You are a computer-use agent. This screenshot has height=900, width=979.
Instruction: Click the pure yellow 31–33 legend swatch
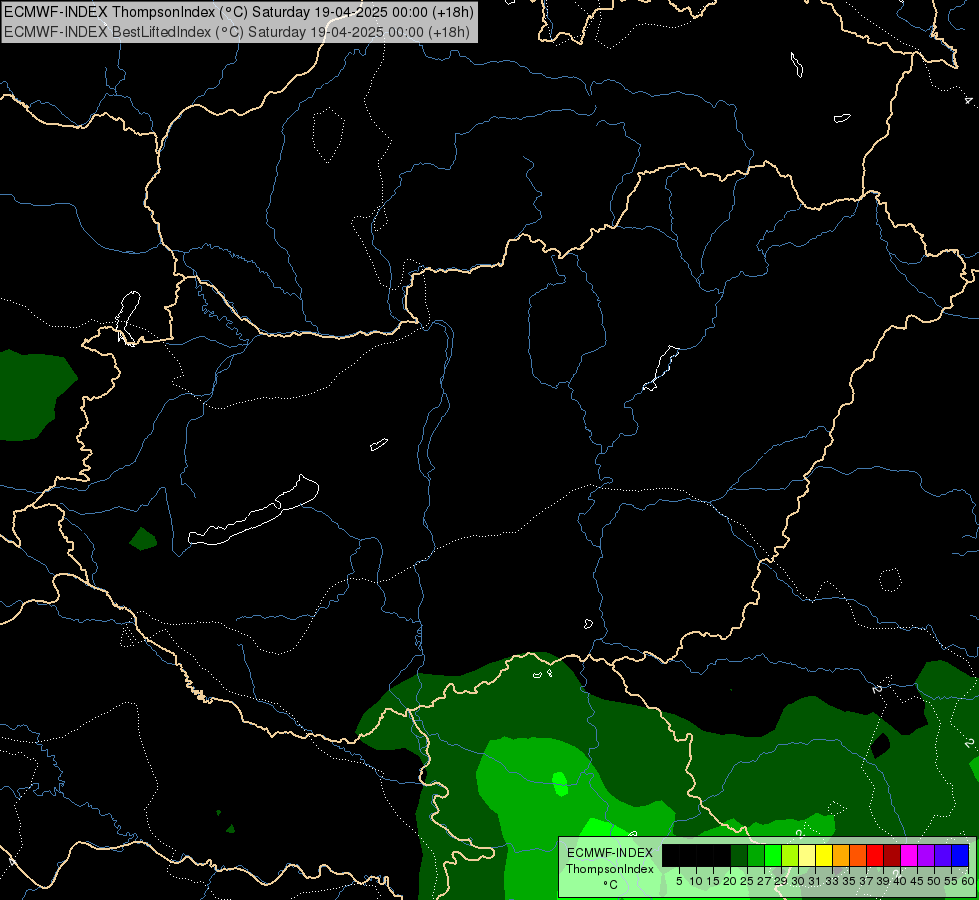pos(824,855)
